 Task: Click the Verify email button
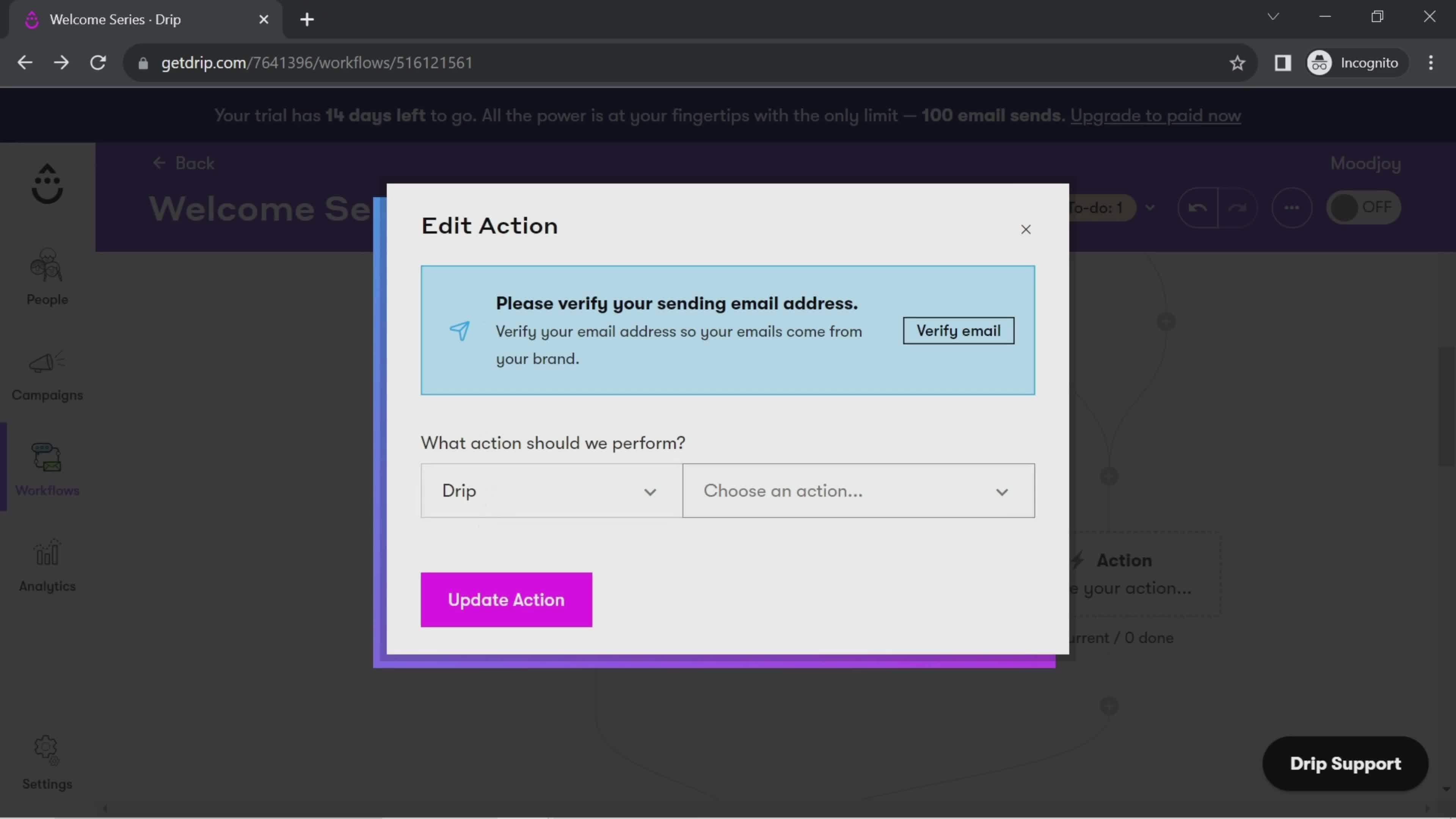[957, 330]
